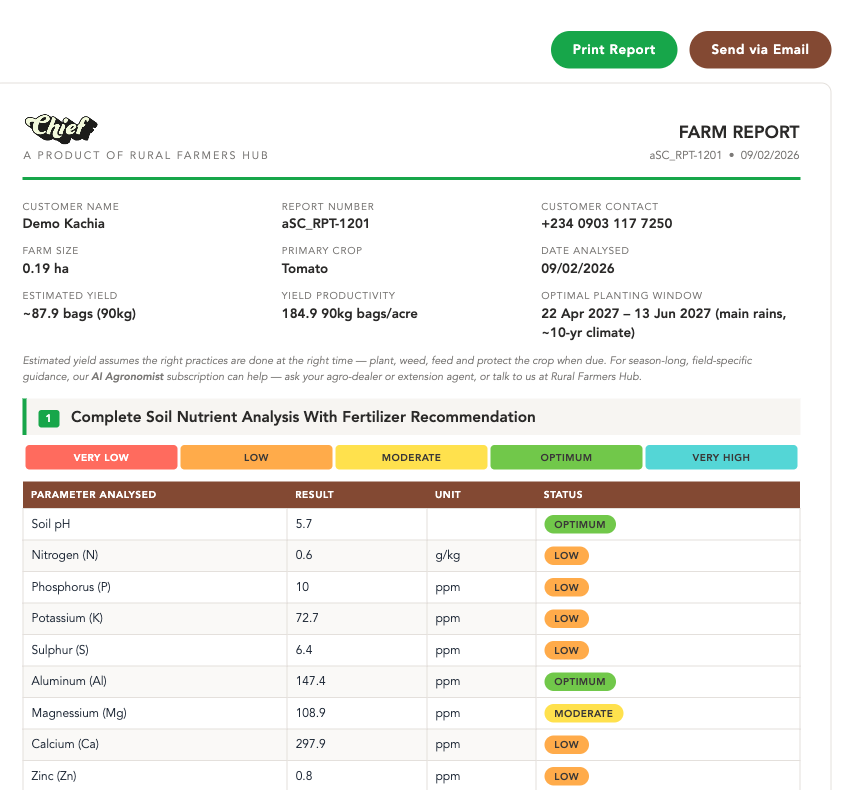Viewport: 865px width, 790px height.
Task: Click the Magnesium Moderate status badge
Action: coord(584,713)
